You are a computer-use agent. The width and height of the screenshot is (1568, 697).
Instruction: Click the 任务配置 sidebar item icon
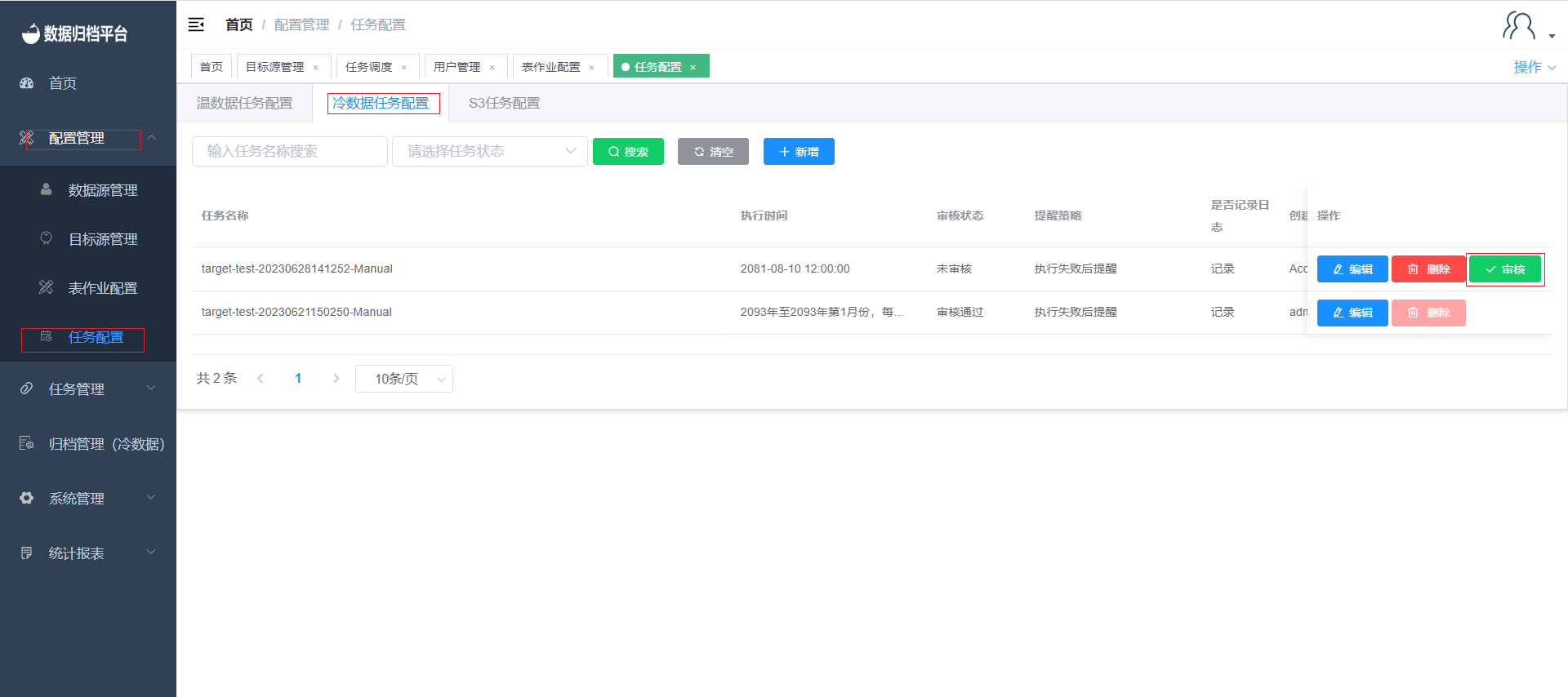(47, 336)
